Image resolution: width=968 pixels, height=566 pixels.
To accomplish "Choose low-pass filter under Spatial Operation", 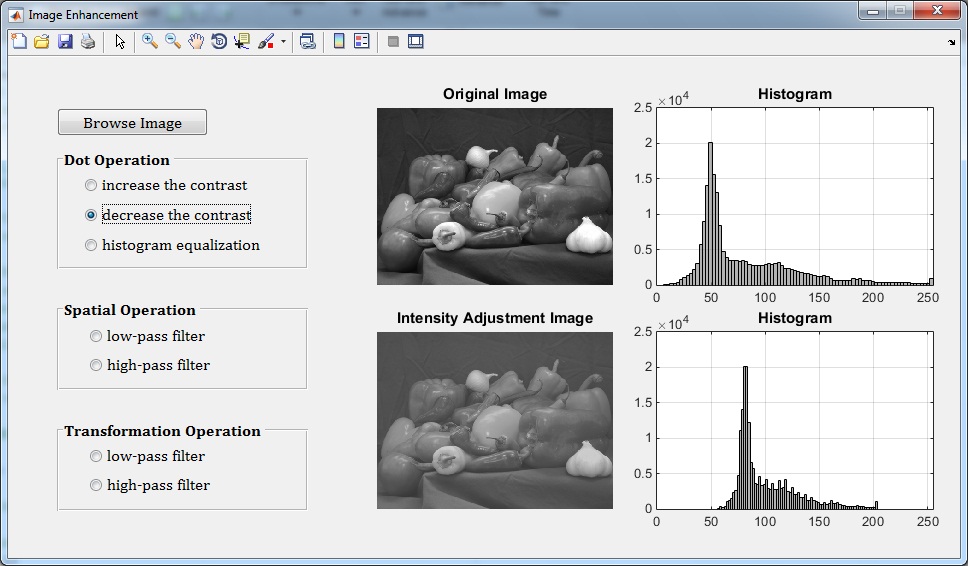I will coord(97,336).
